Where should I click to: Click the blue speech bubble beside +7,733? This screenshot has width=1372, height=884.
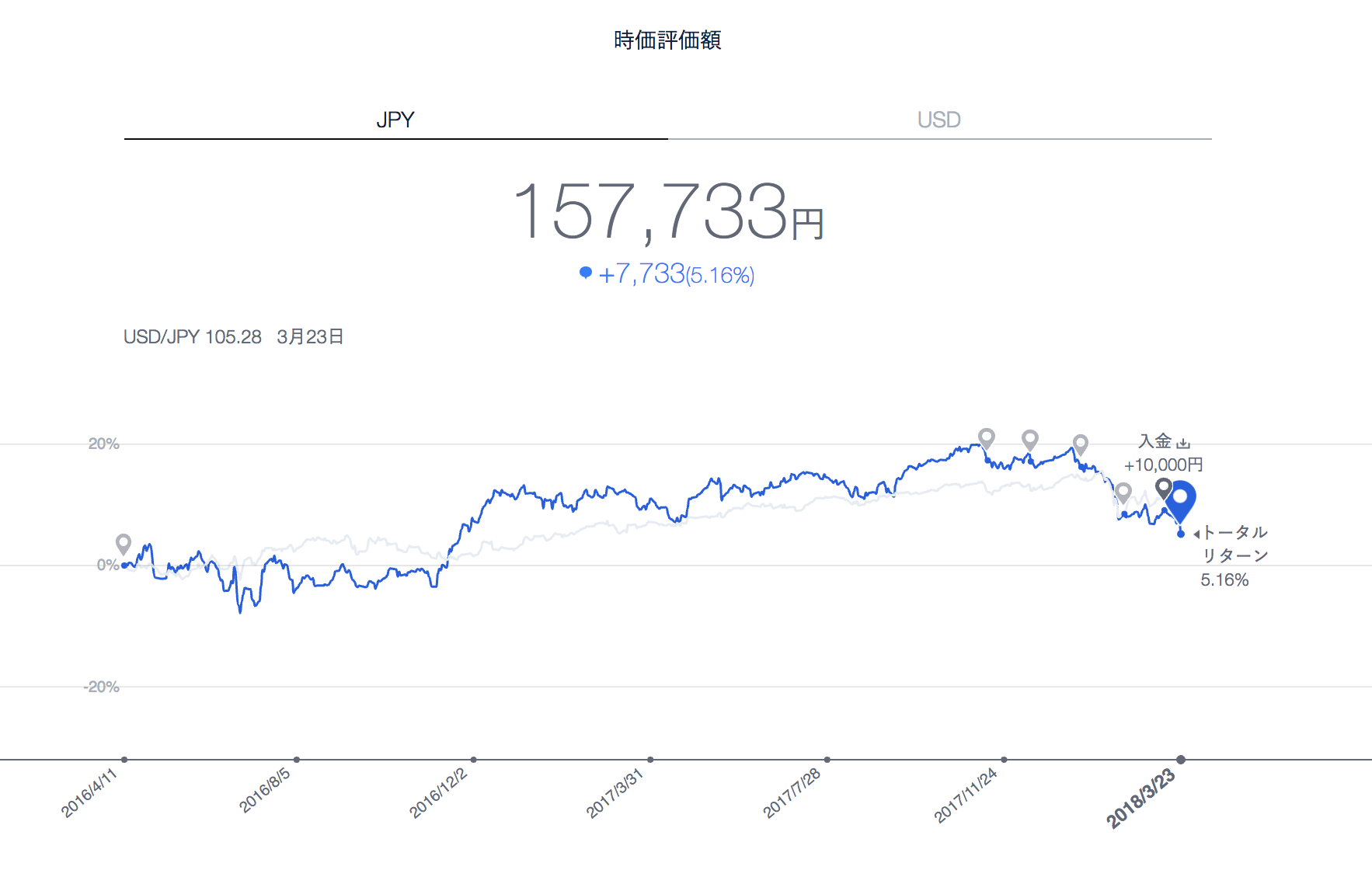(586, 273)
